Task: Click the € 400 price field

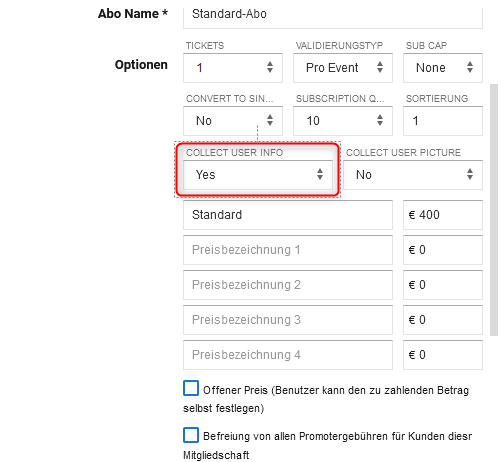Action: [443, 215]
